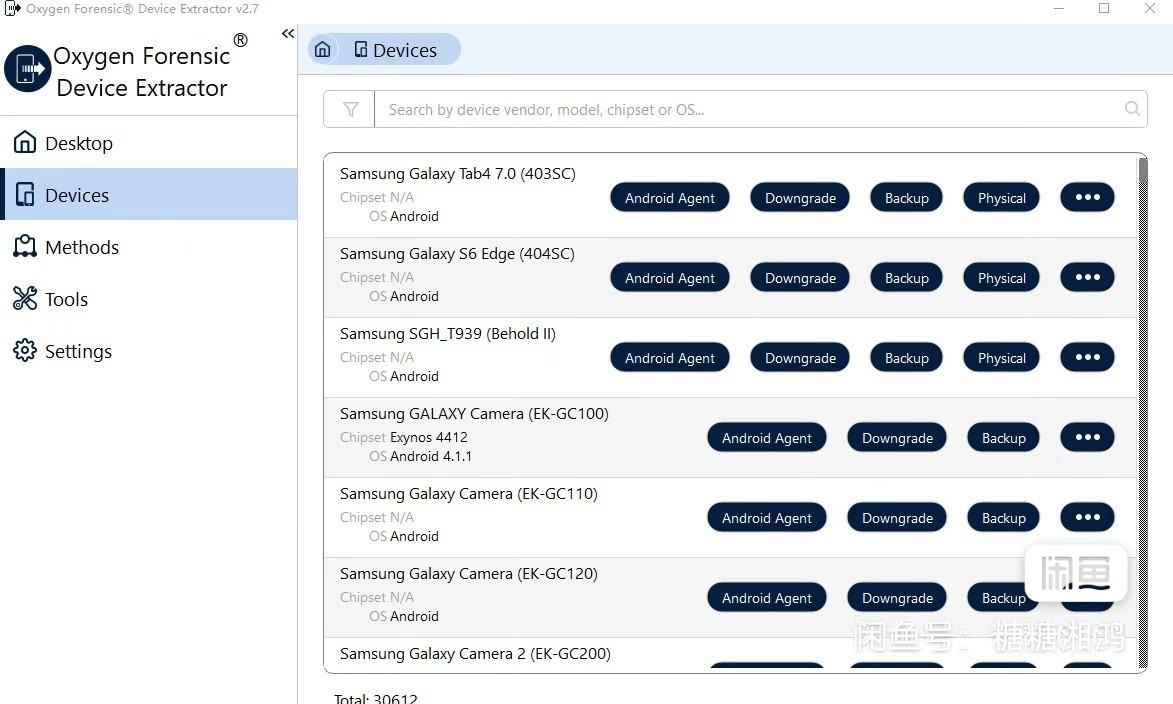Image resolution: width=1173 pixels, height=704 pixels.
Task: Focus the device search field
Action: 748,109
